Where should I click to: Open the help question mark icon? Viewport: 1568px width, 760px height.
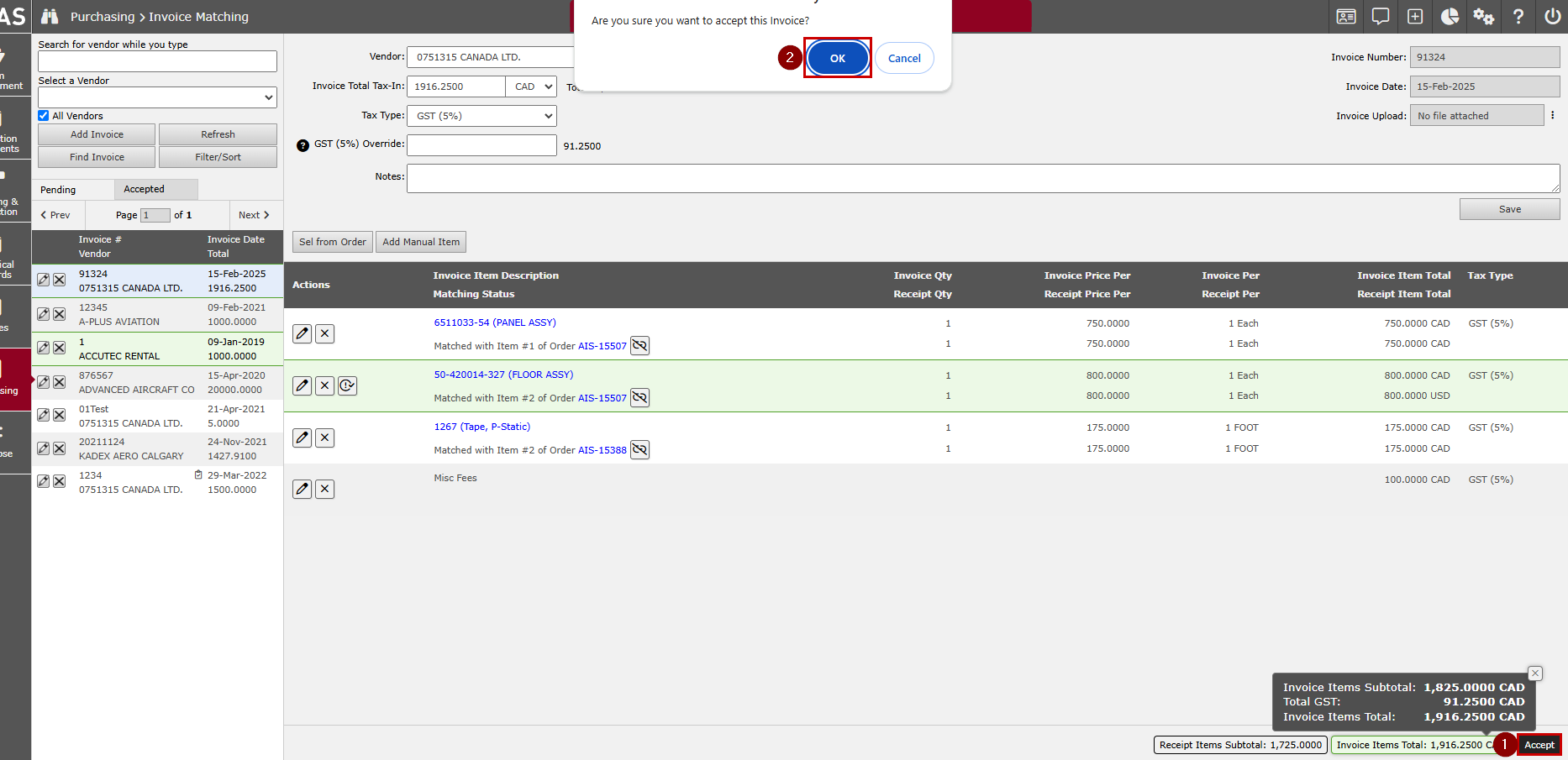[1518, 17]
